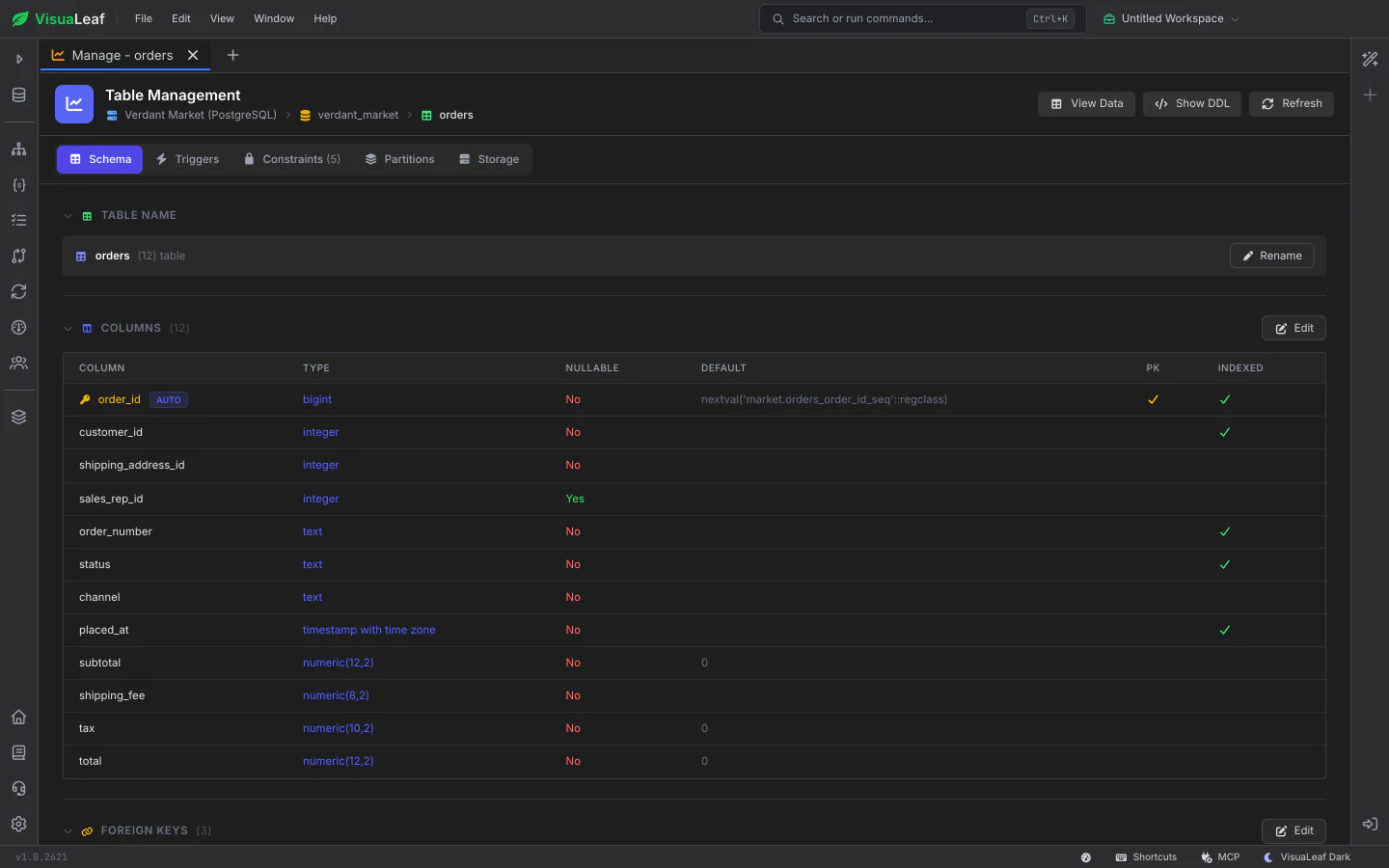Click the version v1.0.2621 label
Viewport: 1389px width, 868px height.
41,857
